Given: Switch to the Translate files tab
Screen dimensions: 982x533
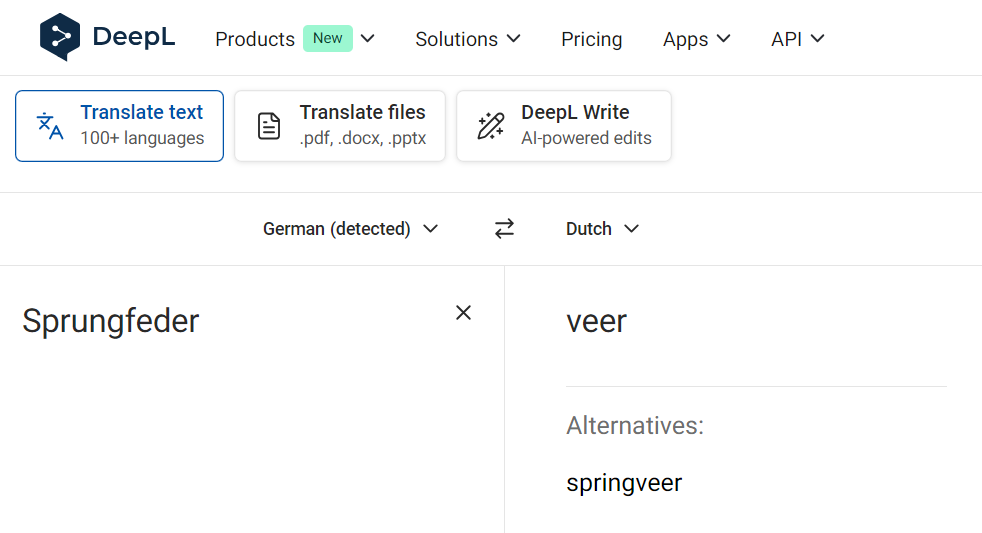Looking at the screenshot, I should [x=340, y=126].
